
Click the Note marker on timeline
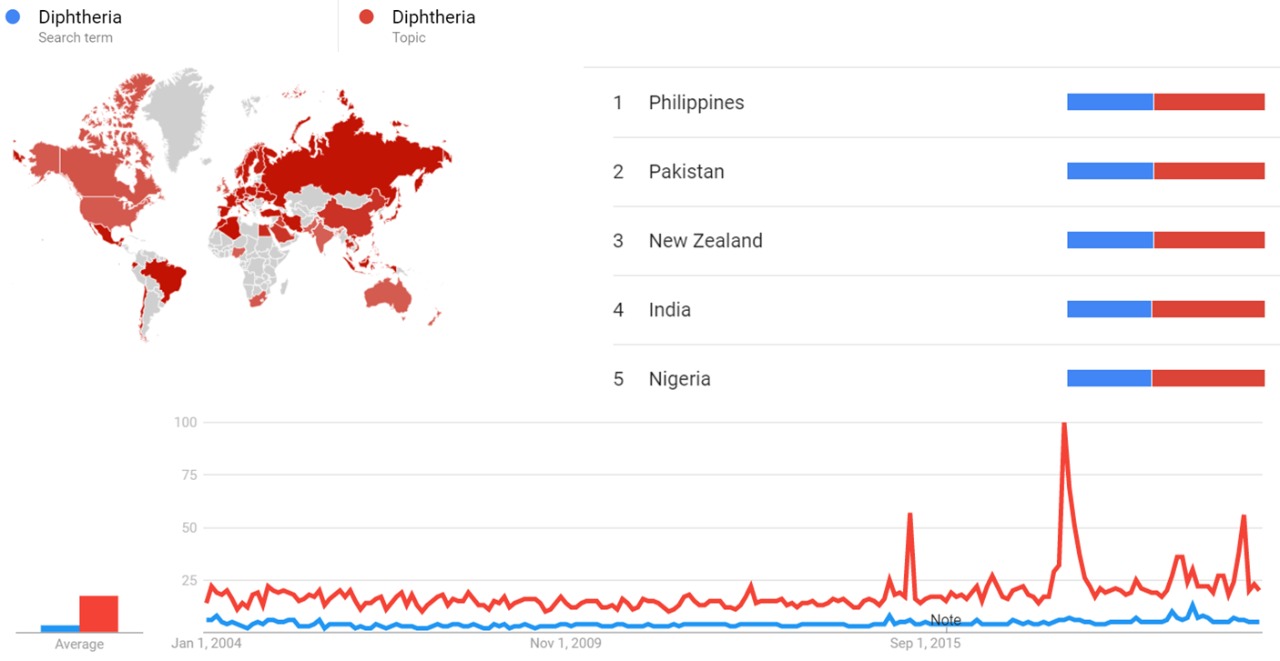(945, 620)
